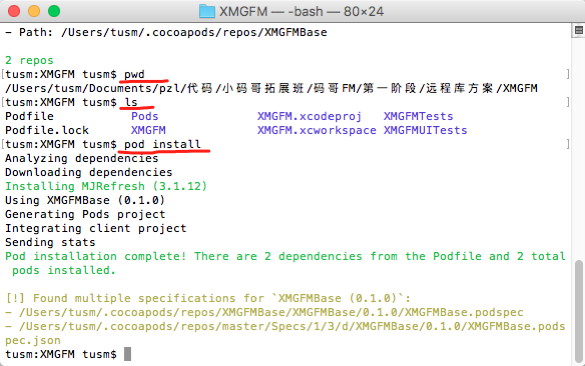Click the 'Downloading dependencies' line
This screenshot has width=585, height=366.
coord(89,172)
